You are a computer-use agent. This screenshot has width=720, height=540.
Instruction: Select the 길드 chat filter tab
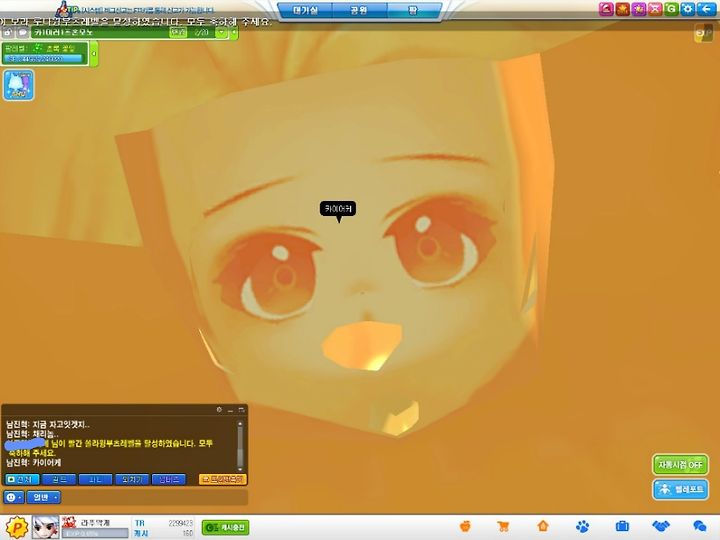point(59,479)
